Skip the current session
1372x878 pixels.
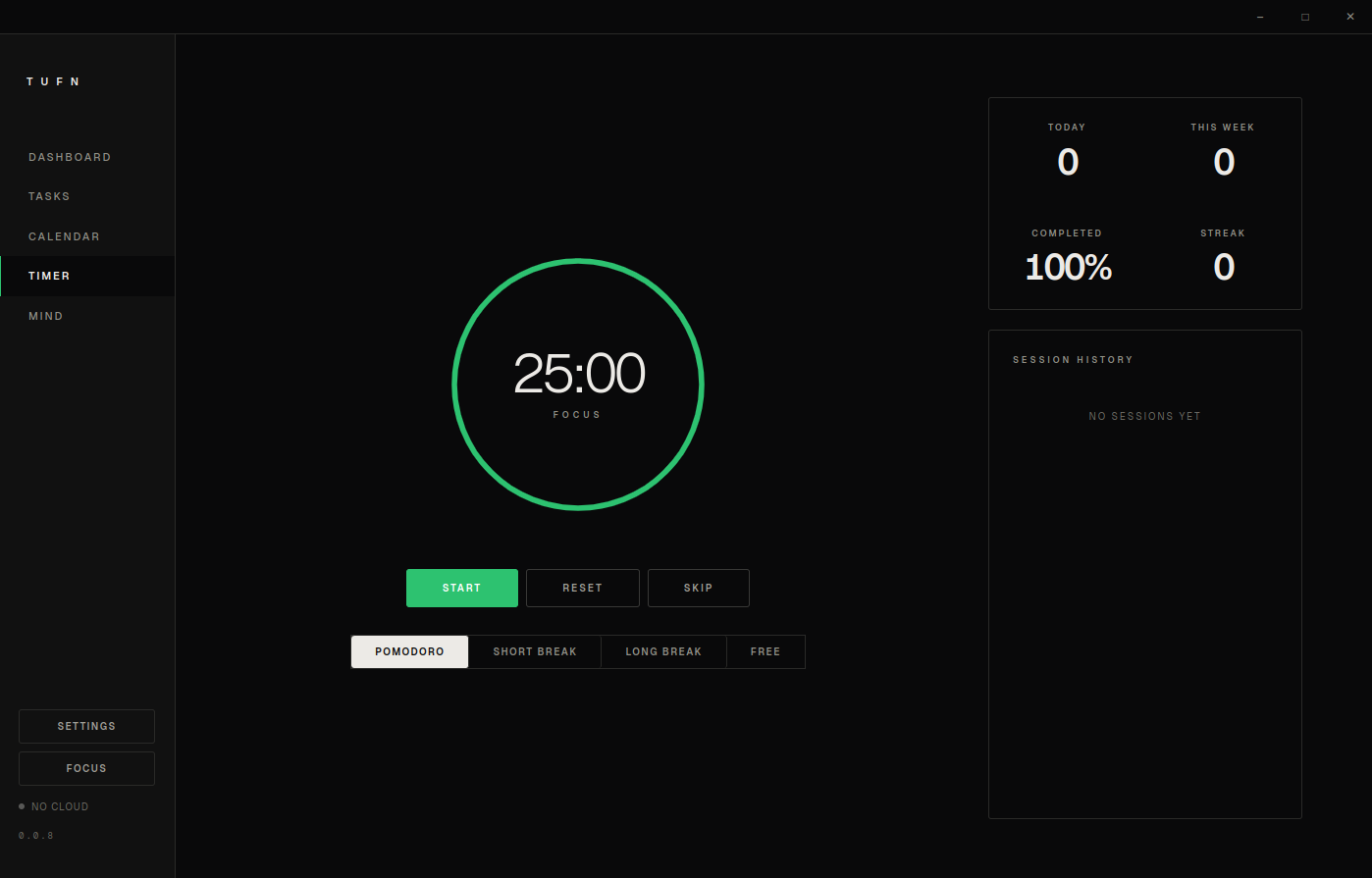tap(698, 588)
